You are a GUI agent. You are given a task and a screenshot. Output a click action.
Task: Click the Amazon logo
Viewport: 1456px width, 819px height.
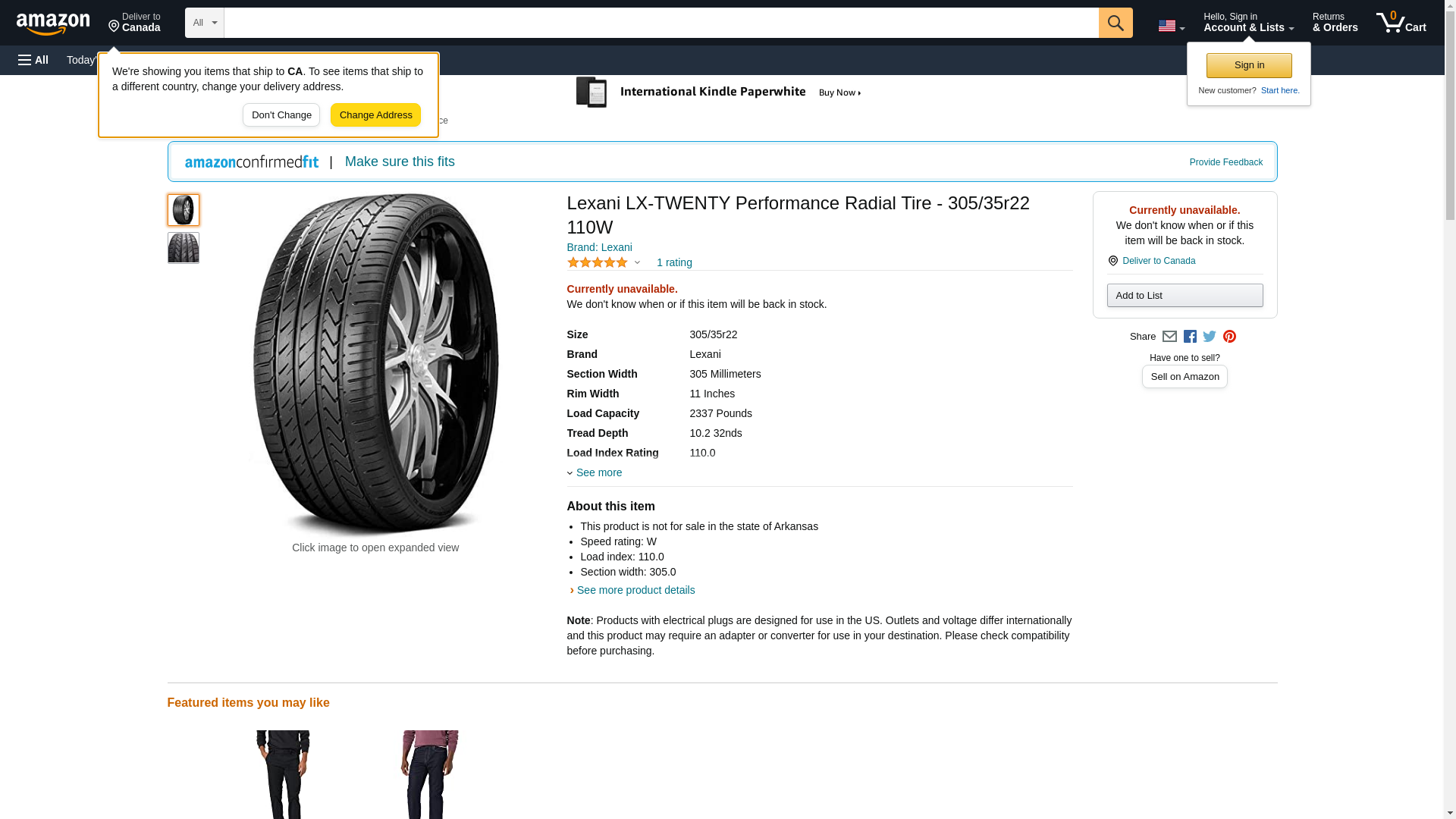[x=53, y=24]
